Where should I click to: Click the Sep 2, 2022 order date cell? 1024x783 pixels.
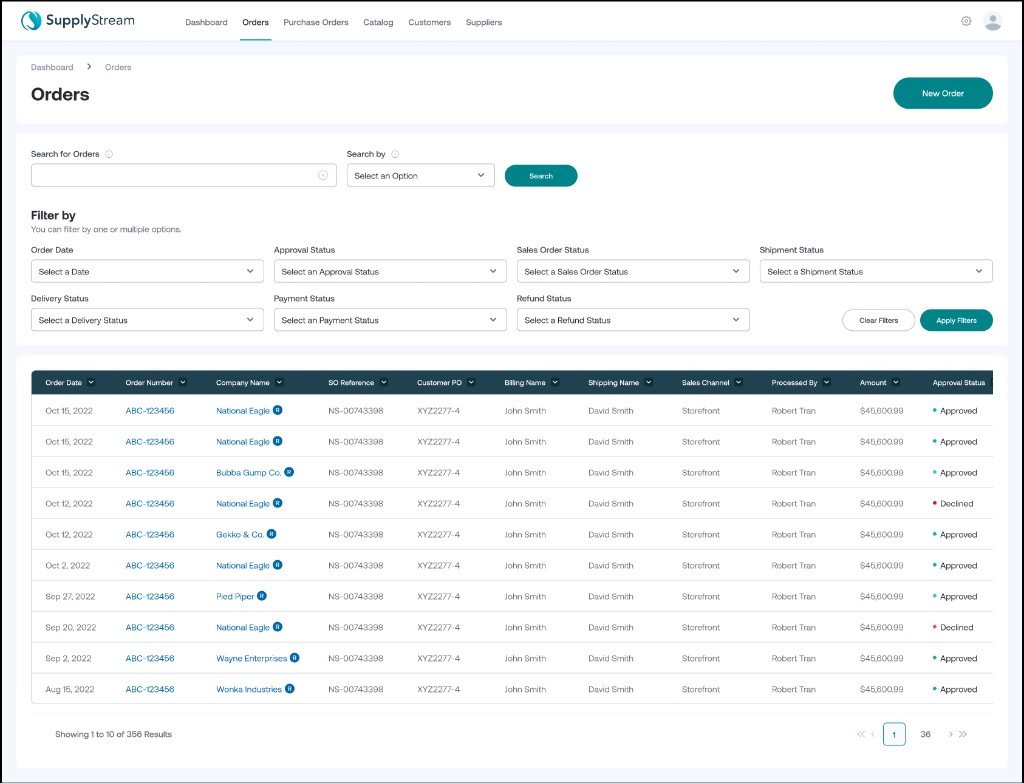click(x=68, y=658)
